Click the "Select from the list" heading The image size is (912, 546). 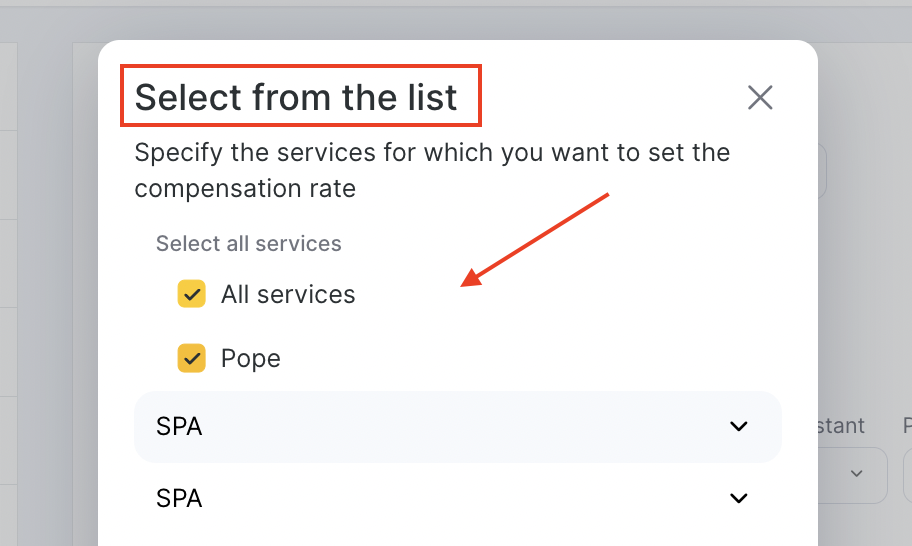click(296, 97)
